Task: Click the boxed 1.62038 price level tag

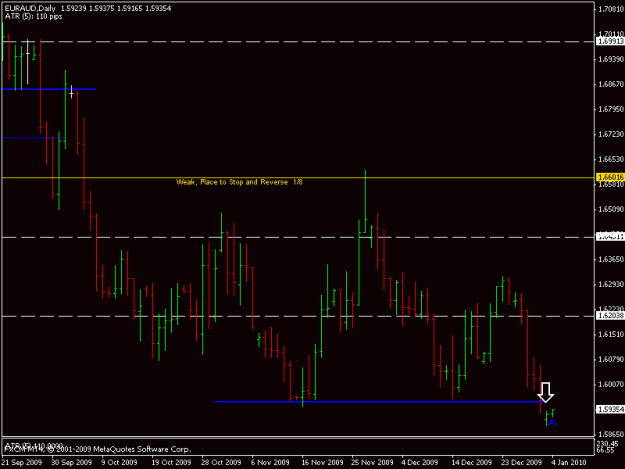Action: pyautogui.click(x=610, y=316)
